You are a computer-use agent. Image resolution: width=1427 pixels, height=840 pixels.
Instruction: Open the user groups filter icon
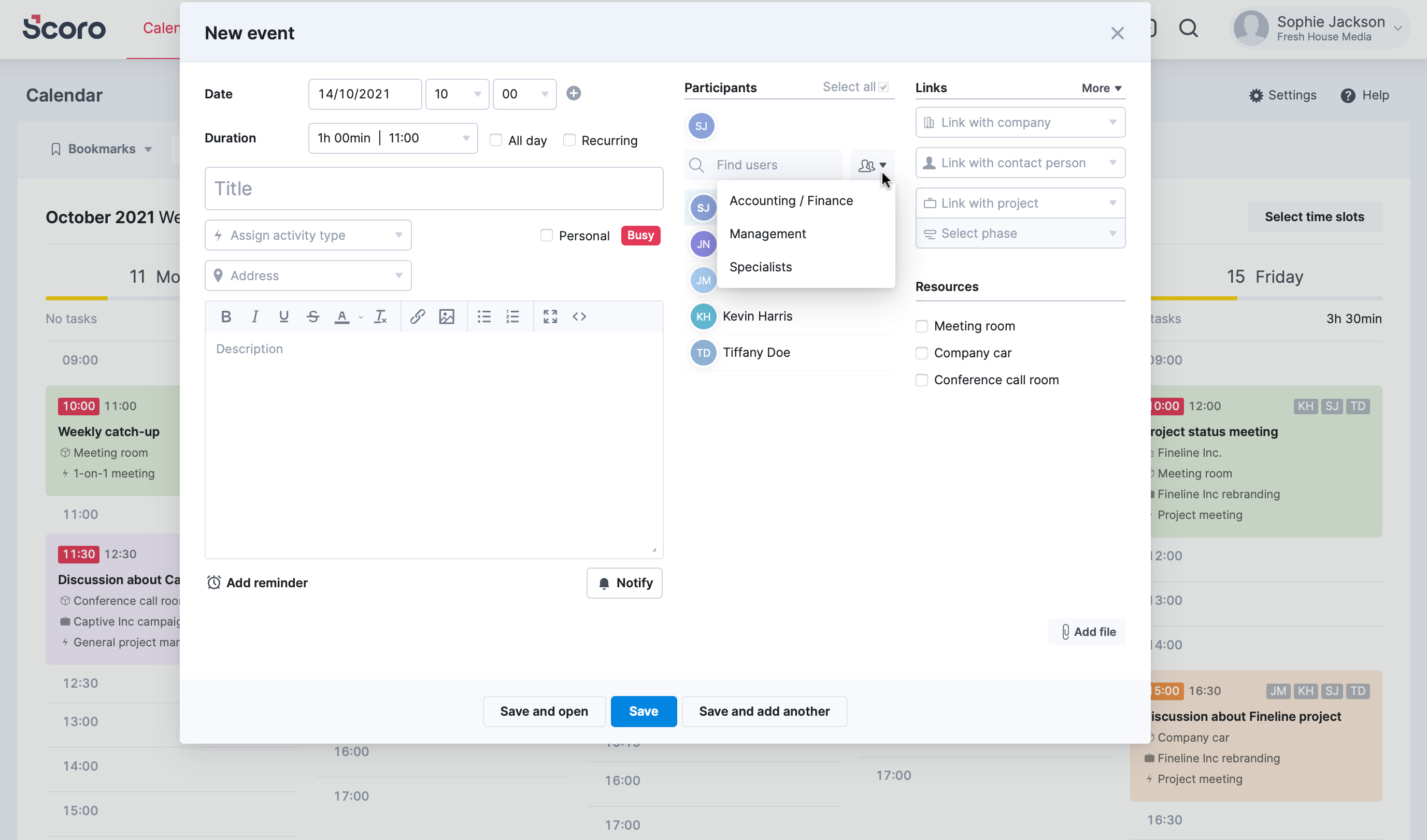872,165
